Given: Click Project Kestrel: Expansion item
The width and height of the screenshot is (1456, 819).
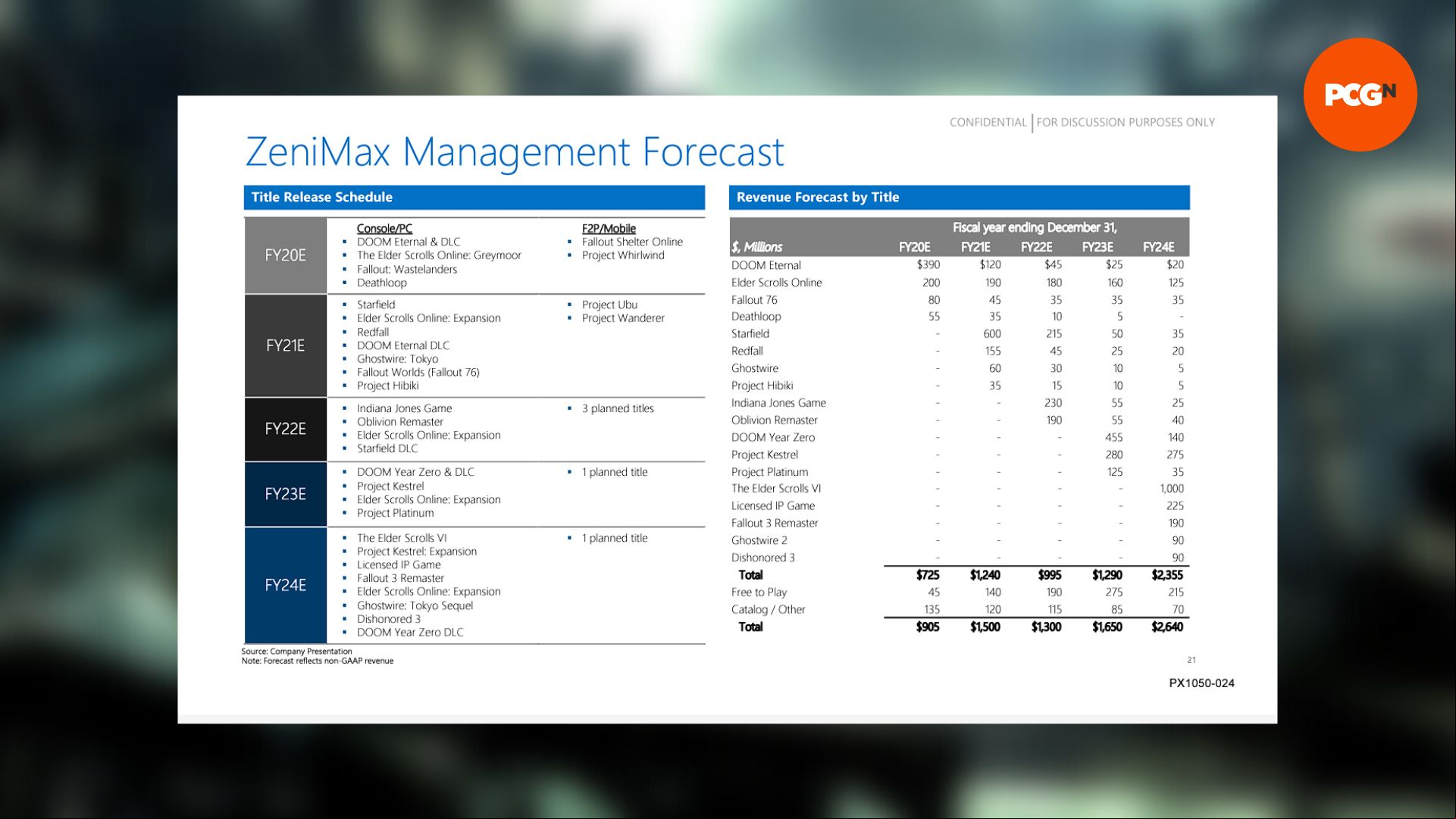Looking at the screenshot, I should coord(417,552).
